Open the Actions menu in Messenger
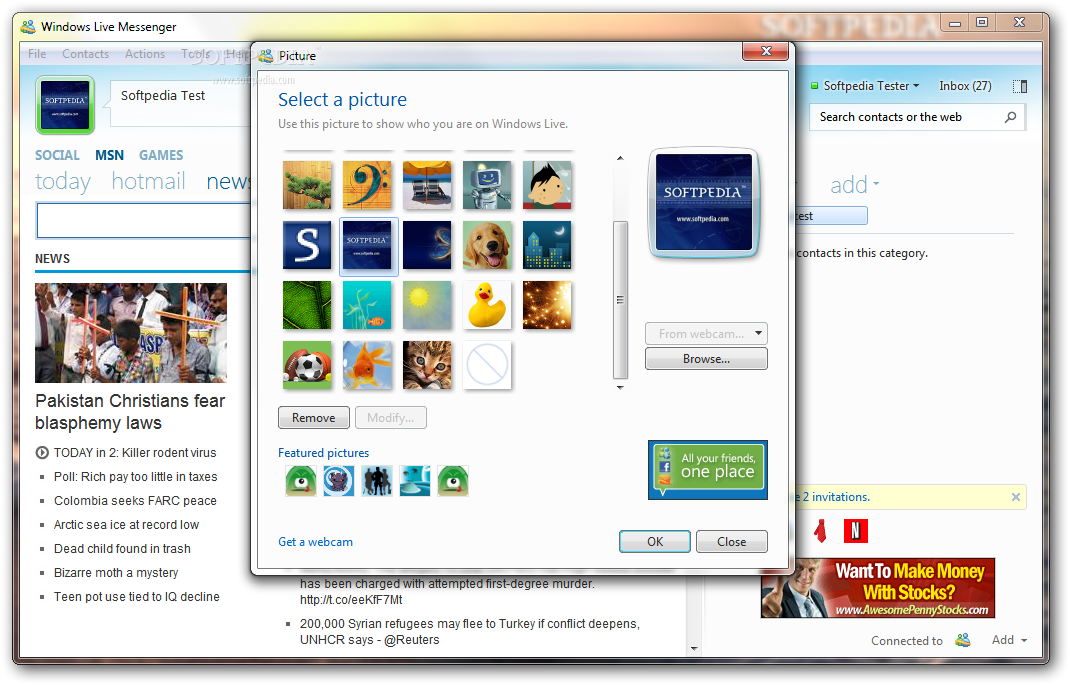This screenshot has height=685, width=1070. 145,54
